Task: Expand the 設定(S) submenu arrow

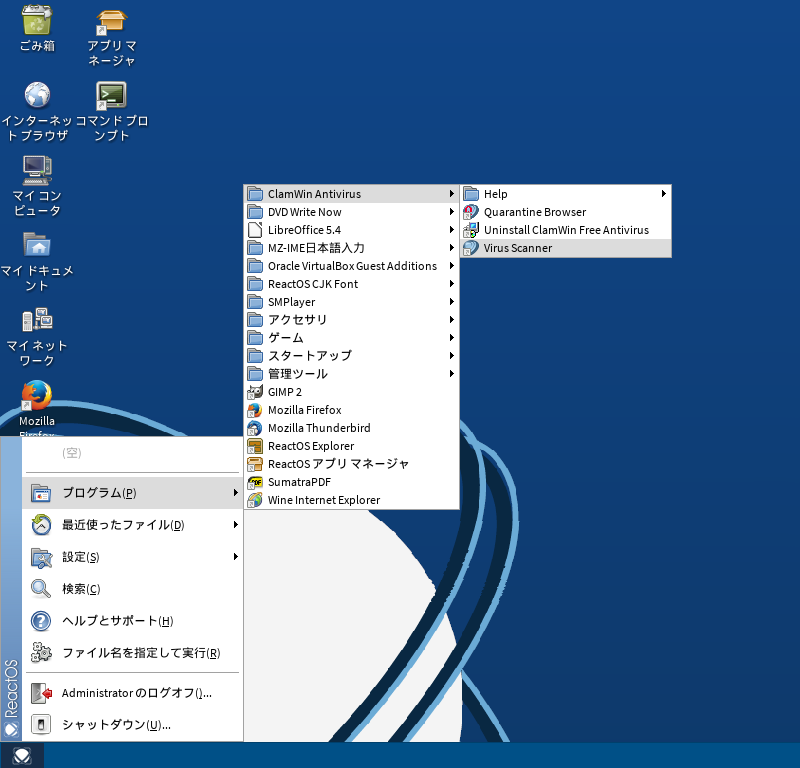Action: coord(235,556)
